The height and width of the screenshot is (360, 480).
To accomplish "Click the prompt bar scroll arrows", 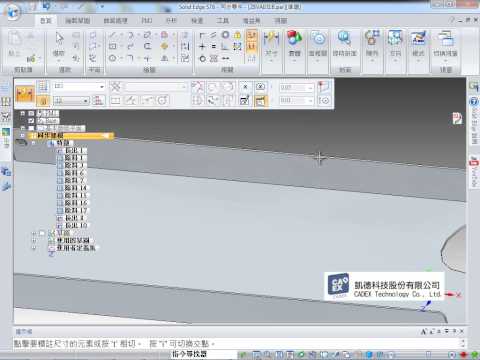I will pos(463,343).
